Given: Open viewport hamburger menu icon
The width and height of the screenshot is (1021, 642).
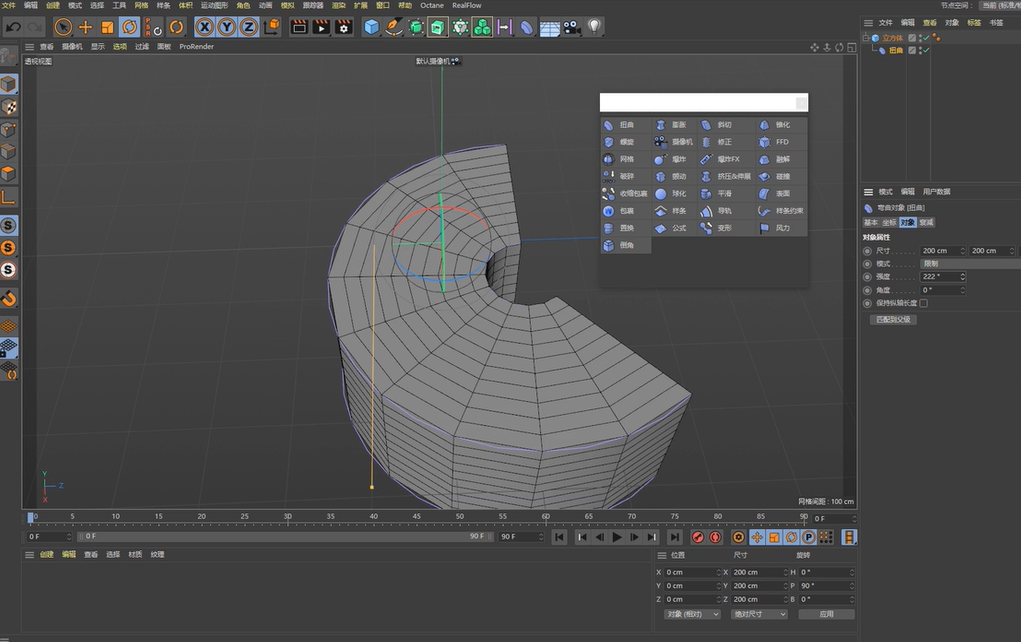Looking at the screenshot, I should (x=29, y=47).
